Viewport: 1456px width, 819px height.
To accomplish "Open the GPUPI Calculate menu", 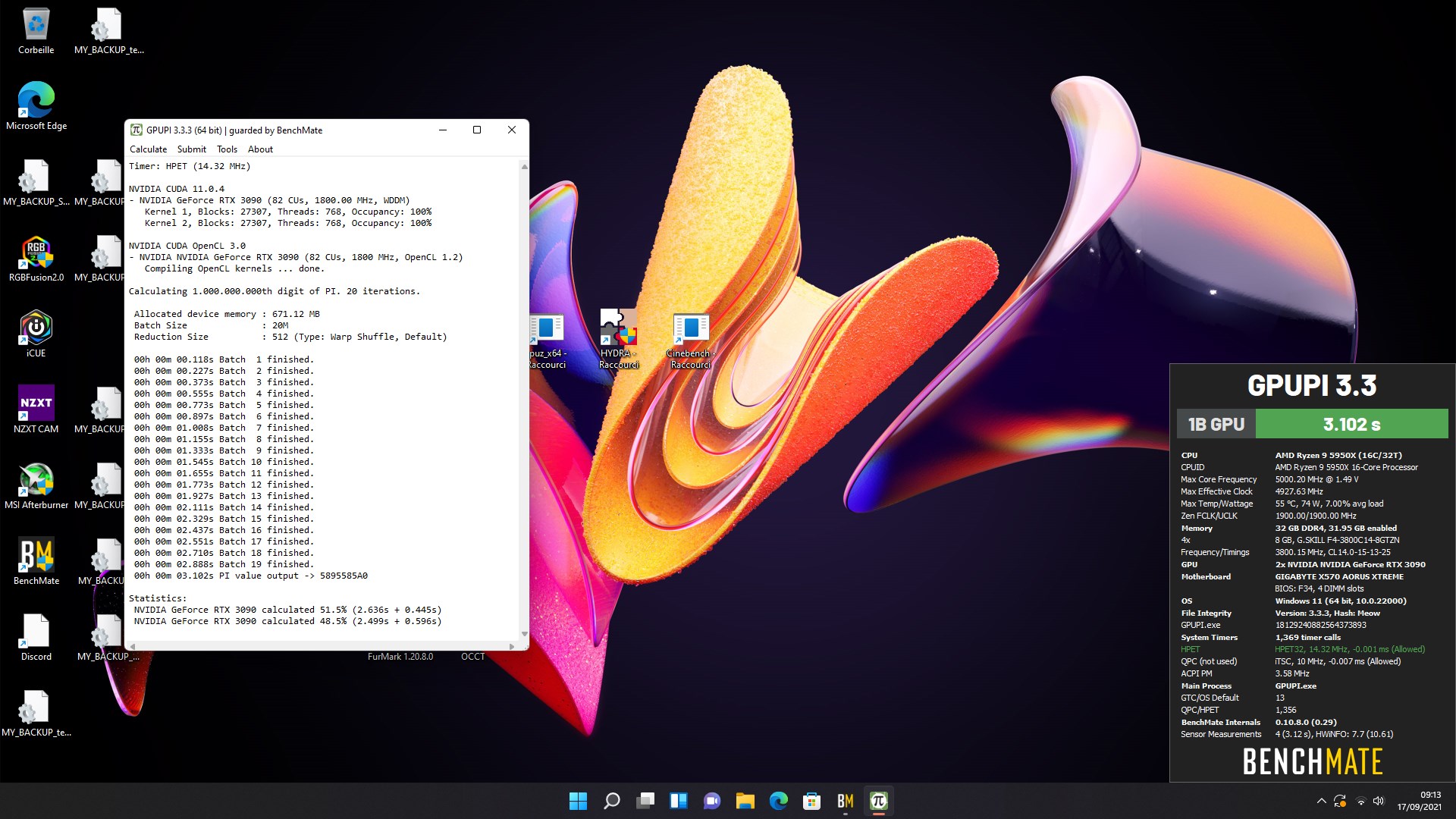I will (148, 149).
